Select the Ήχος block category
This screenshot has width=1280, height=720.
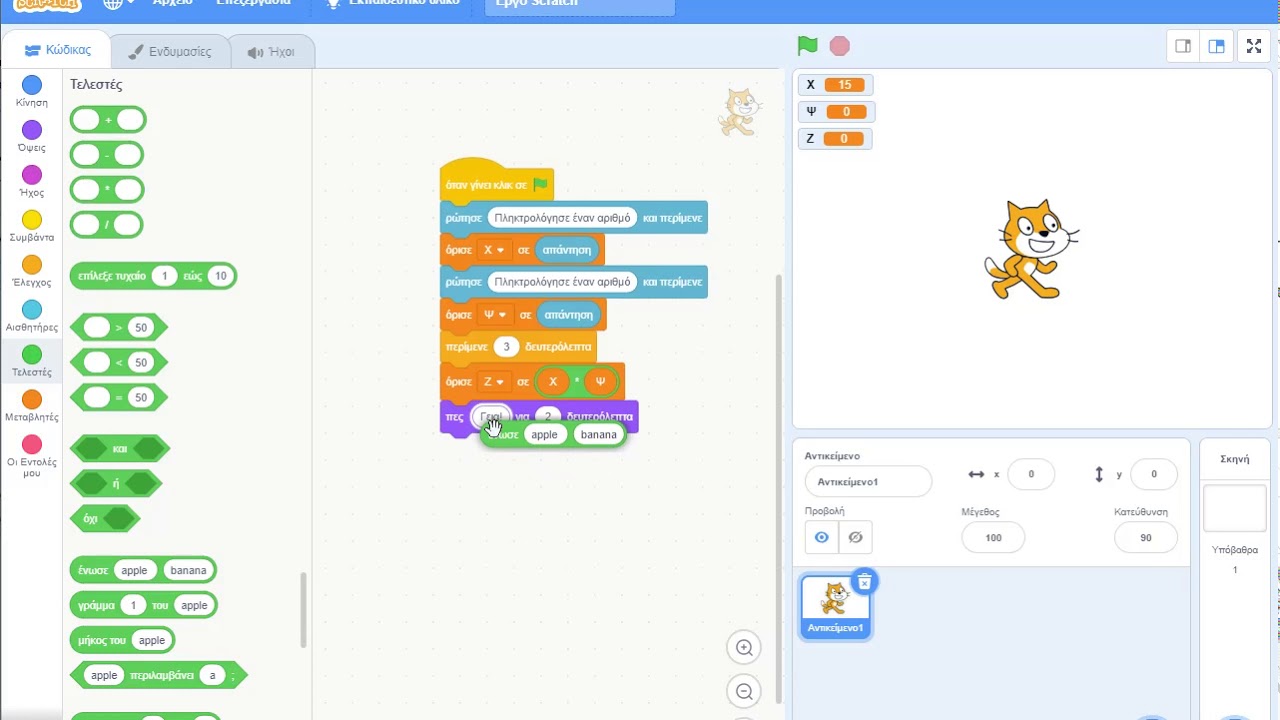point(32,182)
